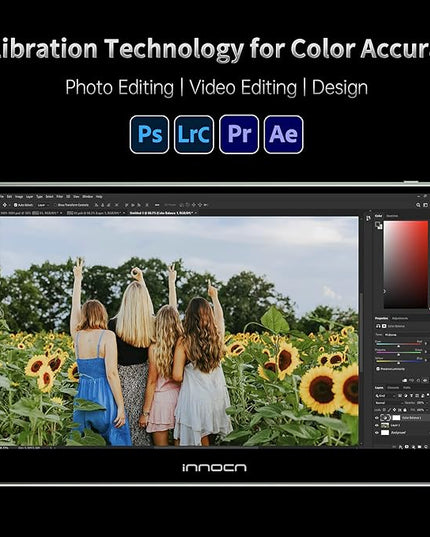Hide the Color Balance 1 layer

tap(377, 418)
